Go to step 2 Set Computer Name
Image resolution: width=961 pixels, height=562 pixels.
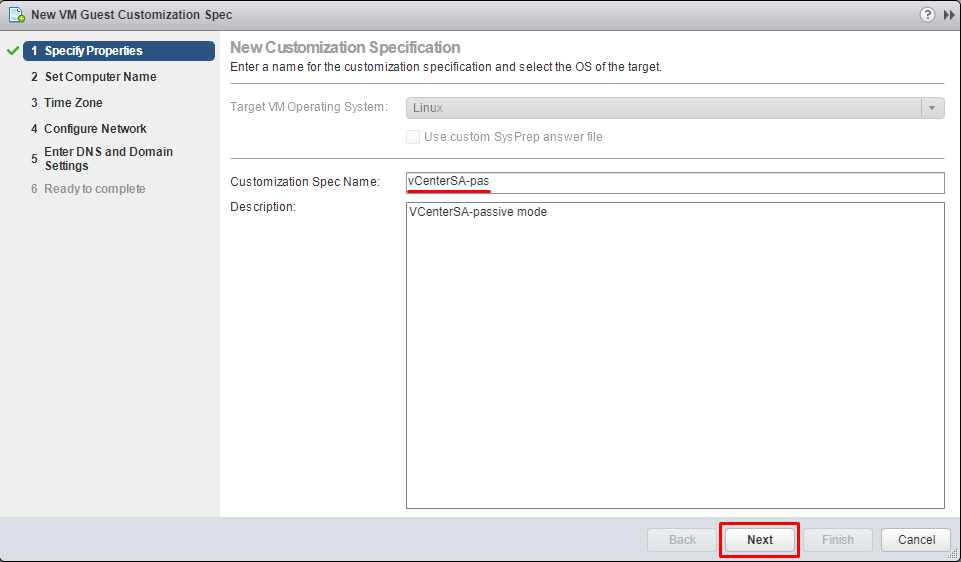94,77
